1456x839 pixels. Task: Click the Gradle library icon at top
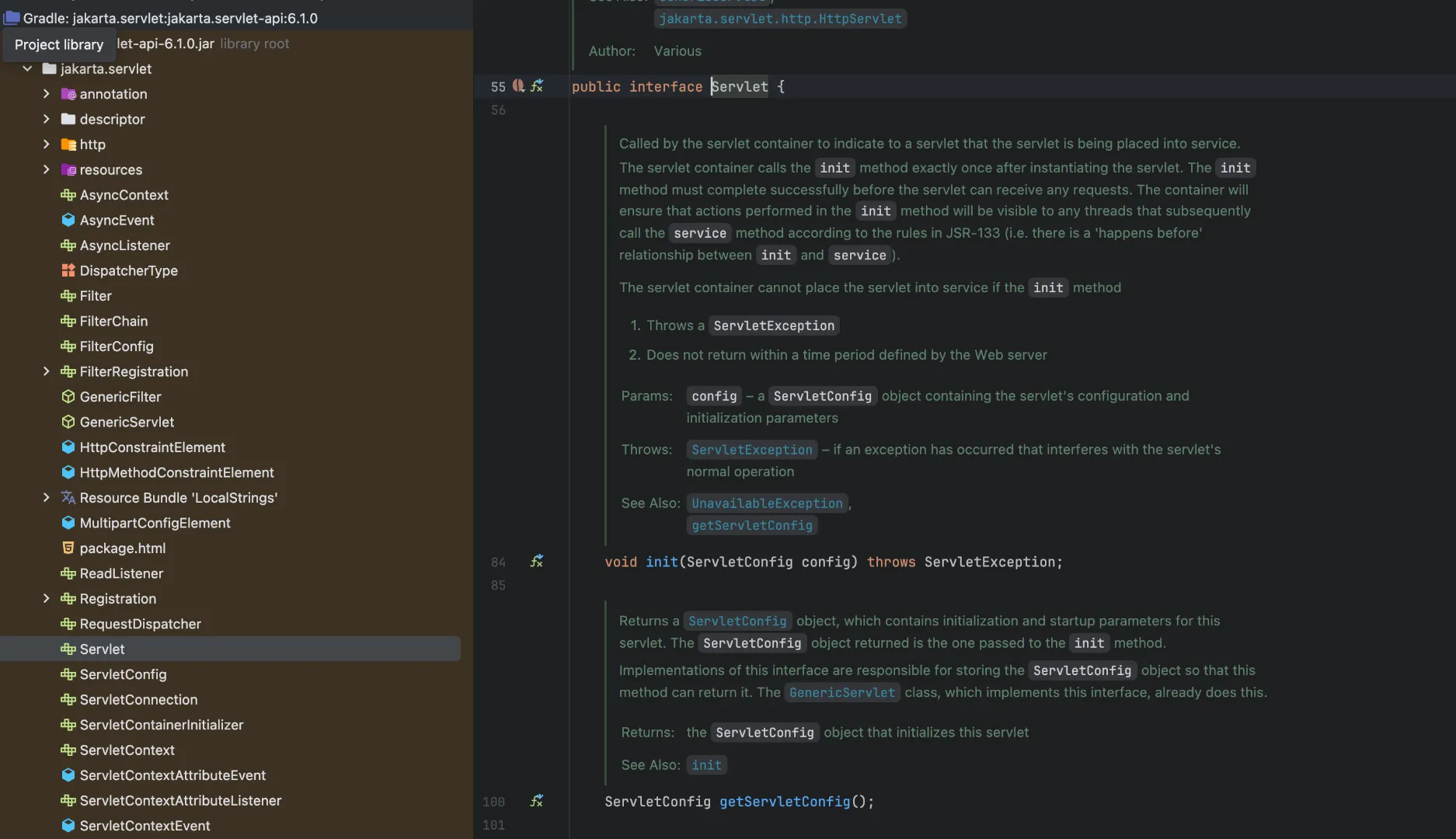click(x=12, y=18)
